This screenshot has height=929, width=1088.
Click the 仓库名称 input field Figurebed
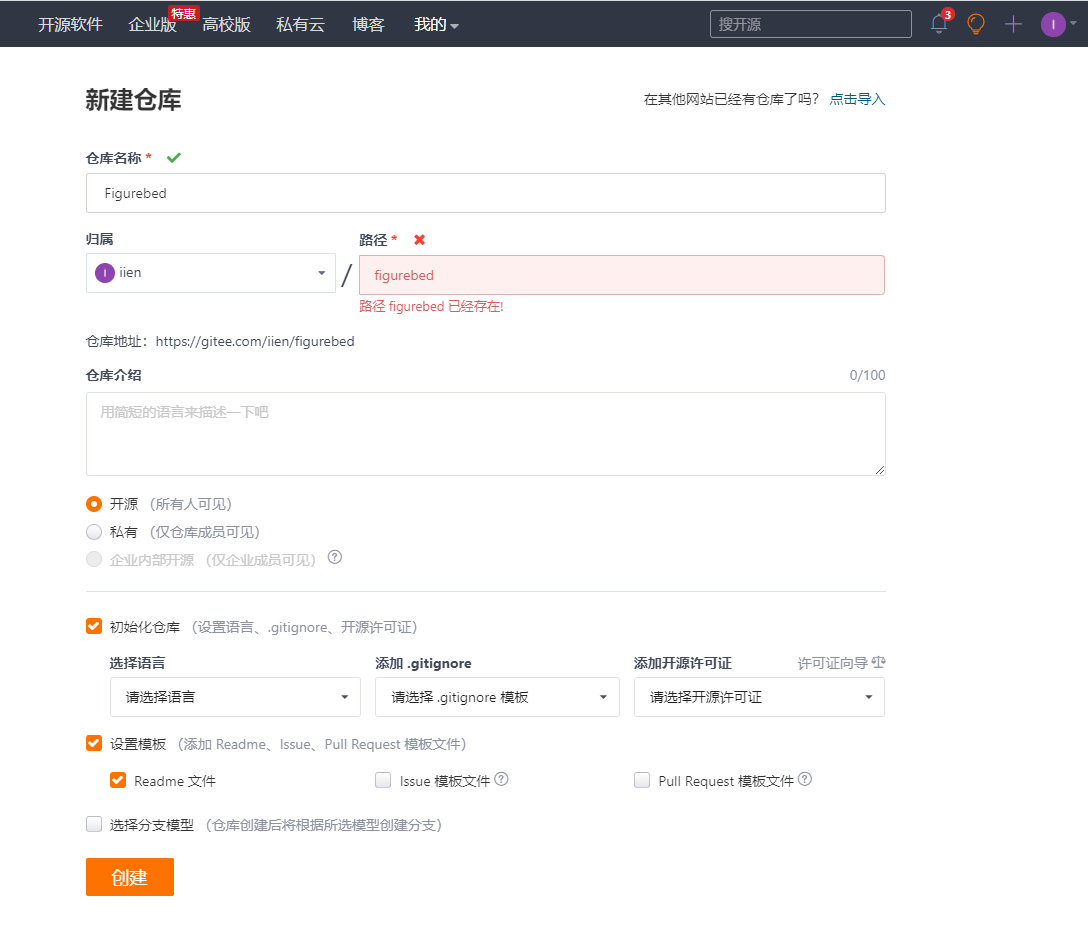coord(486,193)
